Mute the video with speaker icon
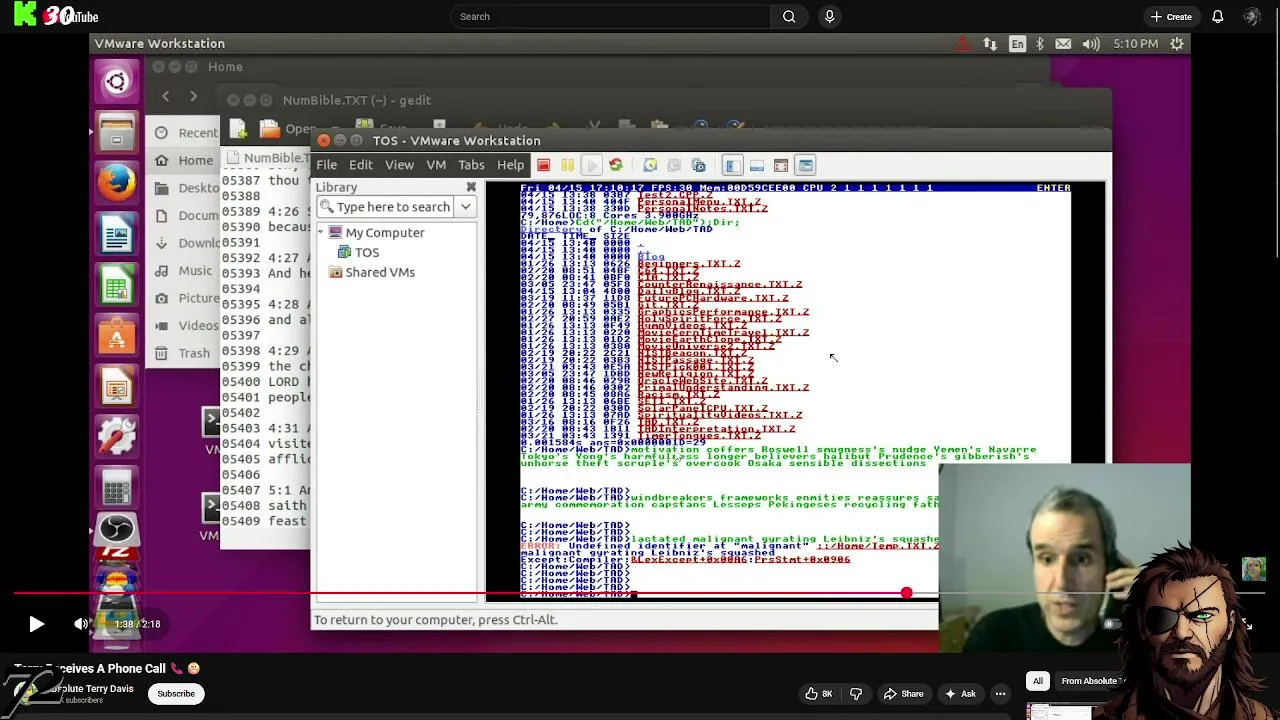Image resolution: width=1280 pixels, height=720 pixels. [81, 624]
